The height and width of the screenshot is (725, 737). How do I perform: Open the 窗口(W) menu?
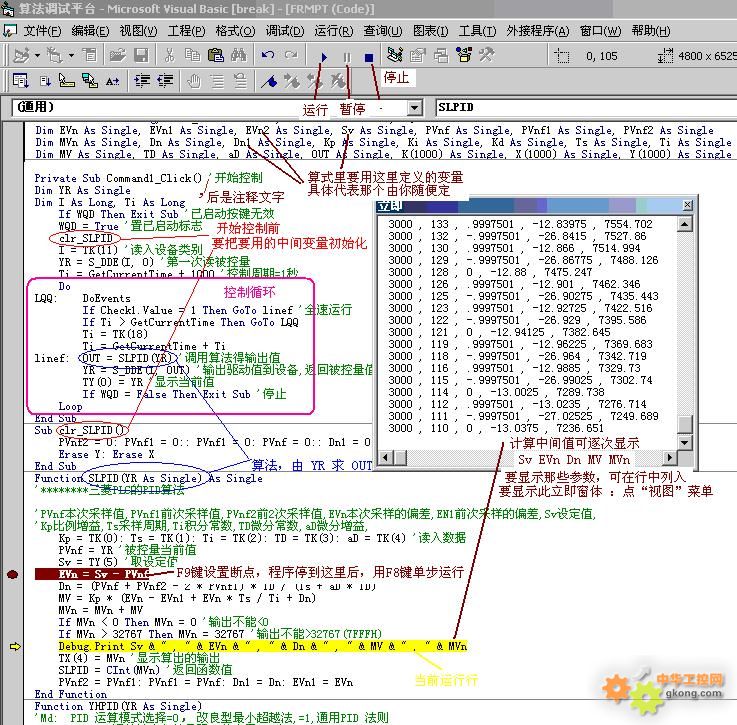click(600, 31)
